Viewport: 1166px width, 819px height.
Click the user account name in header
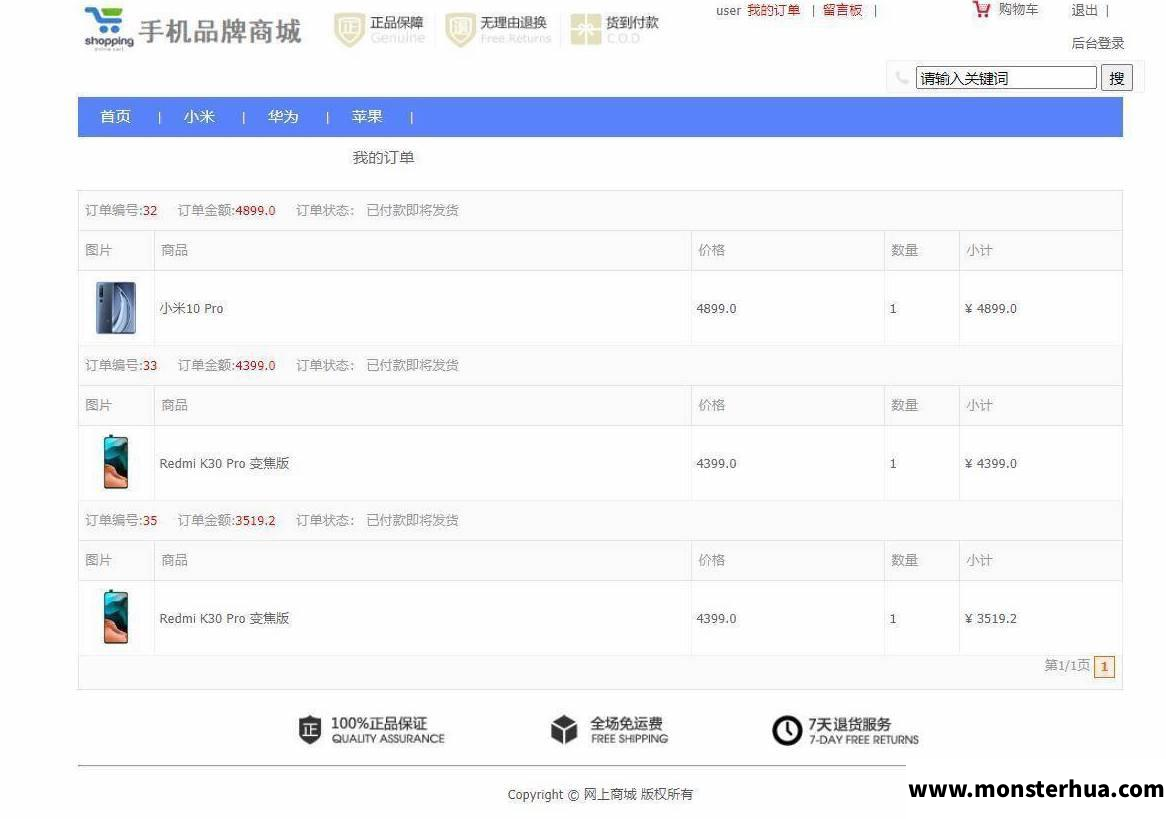coord(728,10)
